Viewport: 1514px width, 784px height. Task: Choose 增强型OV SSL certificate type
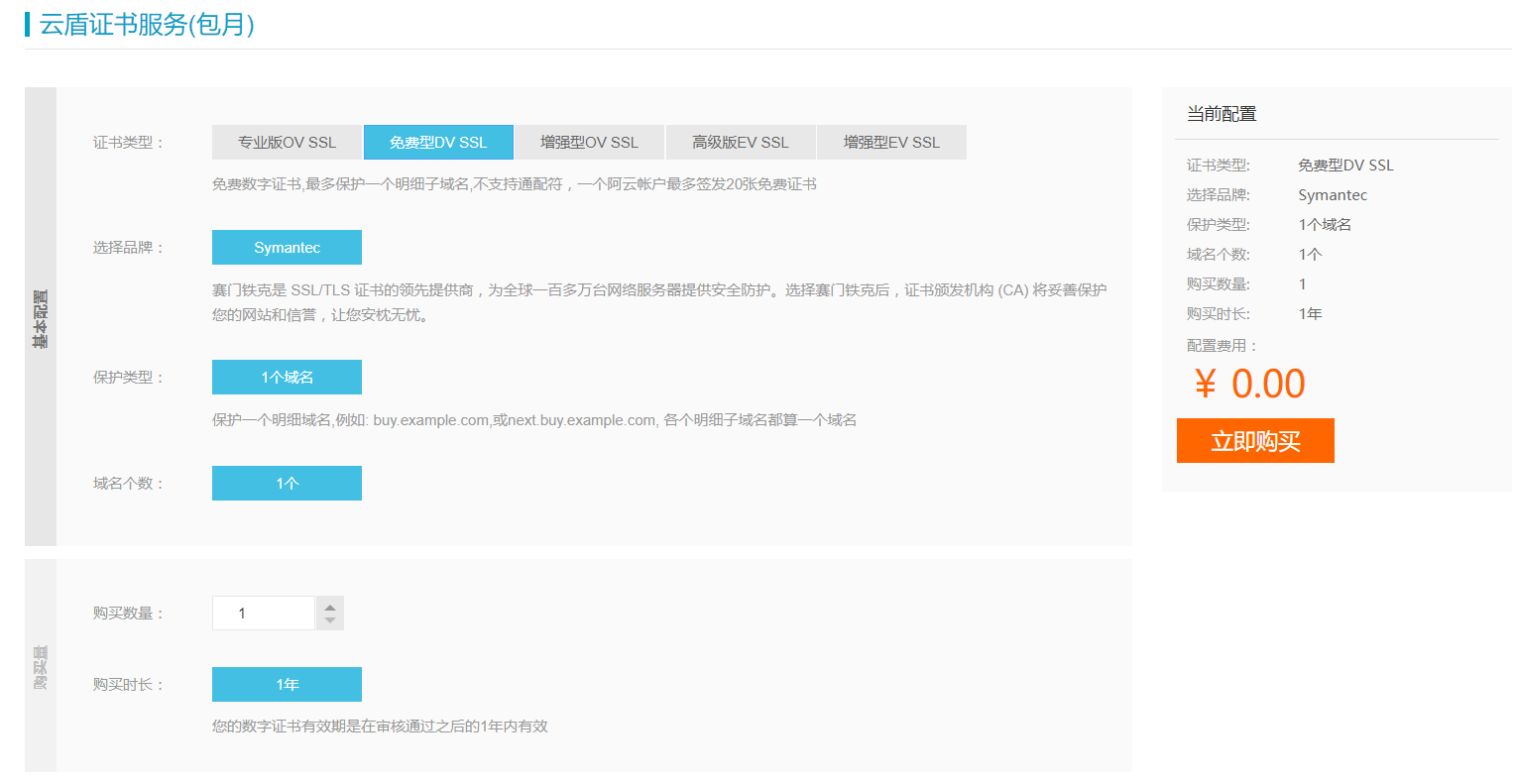tap(589, 143)
